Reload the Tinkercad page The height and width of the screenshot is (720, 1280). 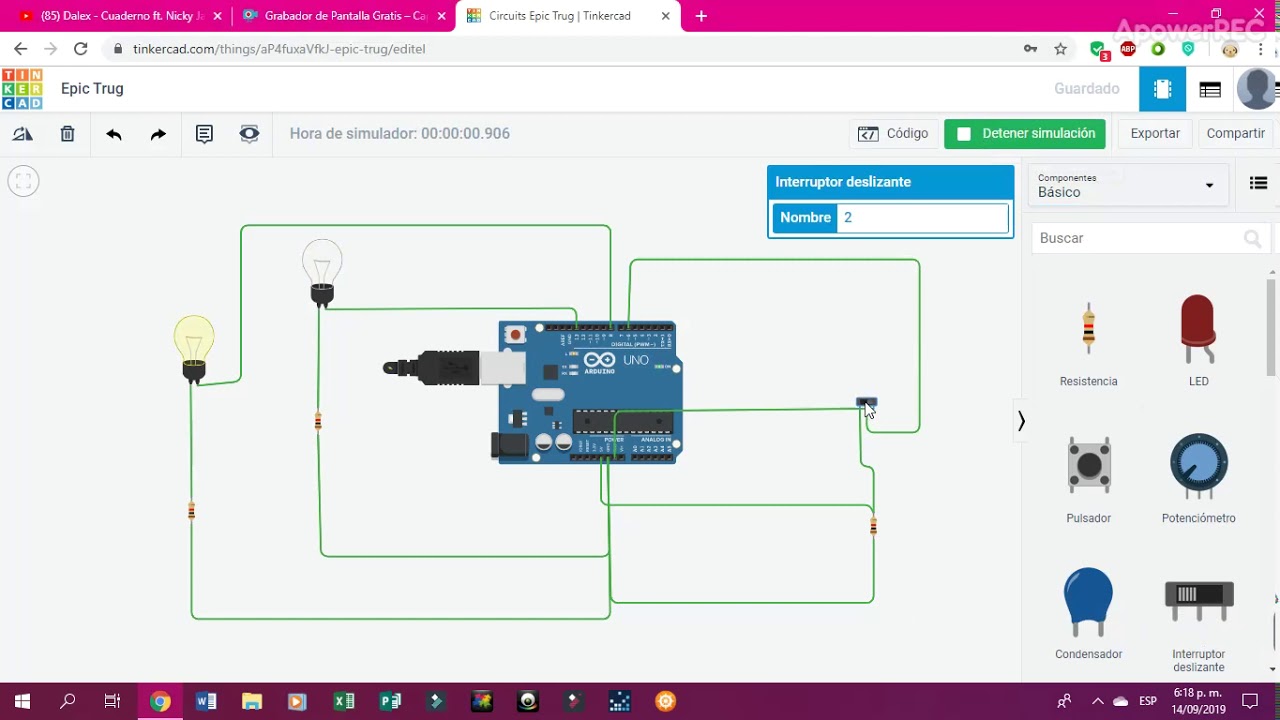pos(81,48)
